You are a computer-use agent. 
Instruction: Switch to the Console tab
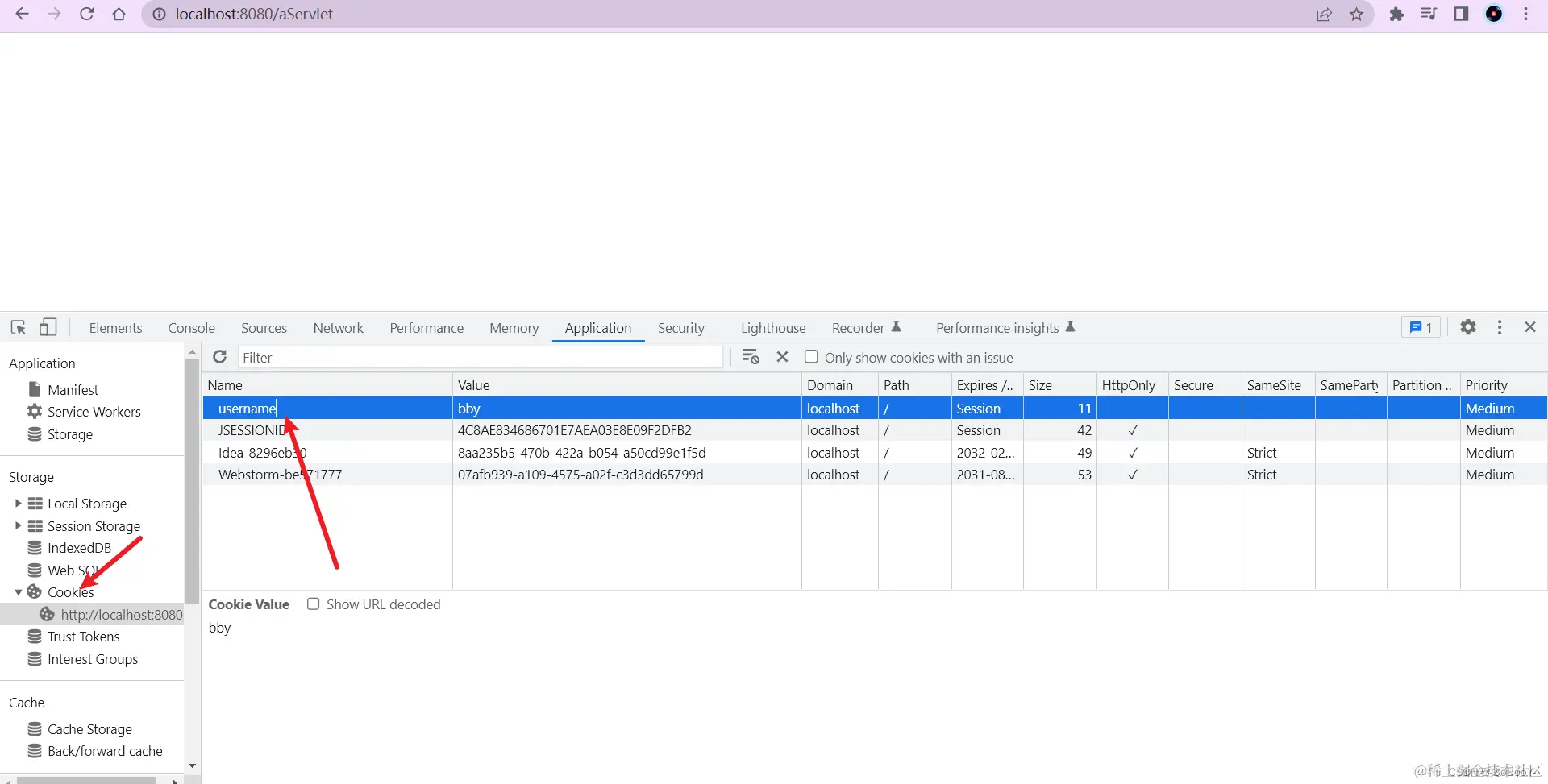point(191,328)
